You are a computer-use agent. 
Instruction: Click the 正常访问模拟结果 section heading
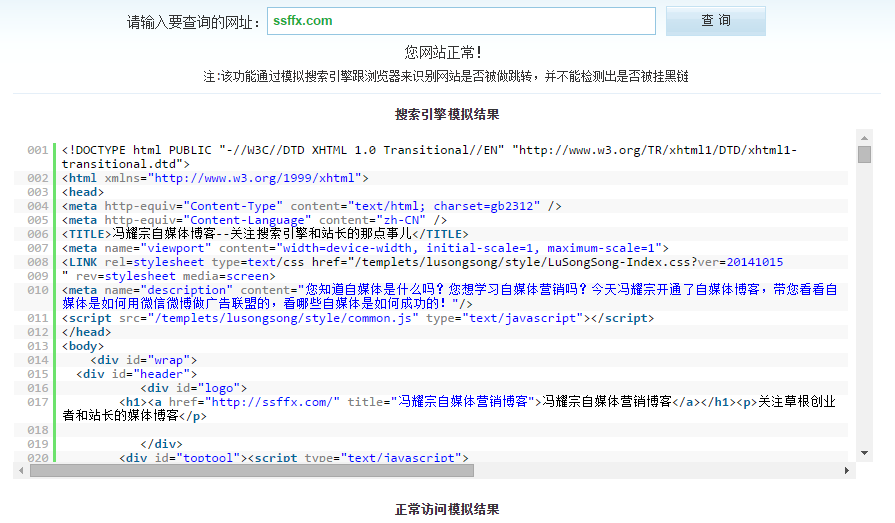[447, 509]
